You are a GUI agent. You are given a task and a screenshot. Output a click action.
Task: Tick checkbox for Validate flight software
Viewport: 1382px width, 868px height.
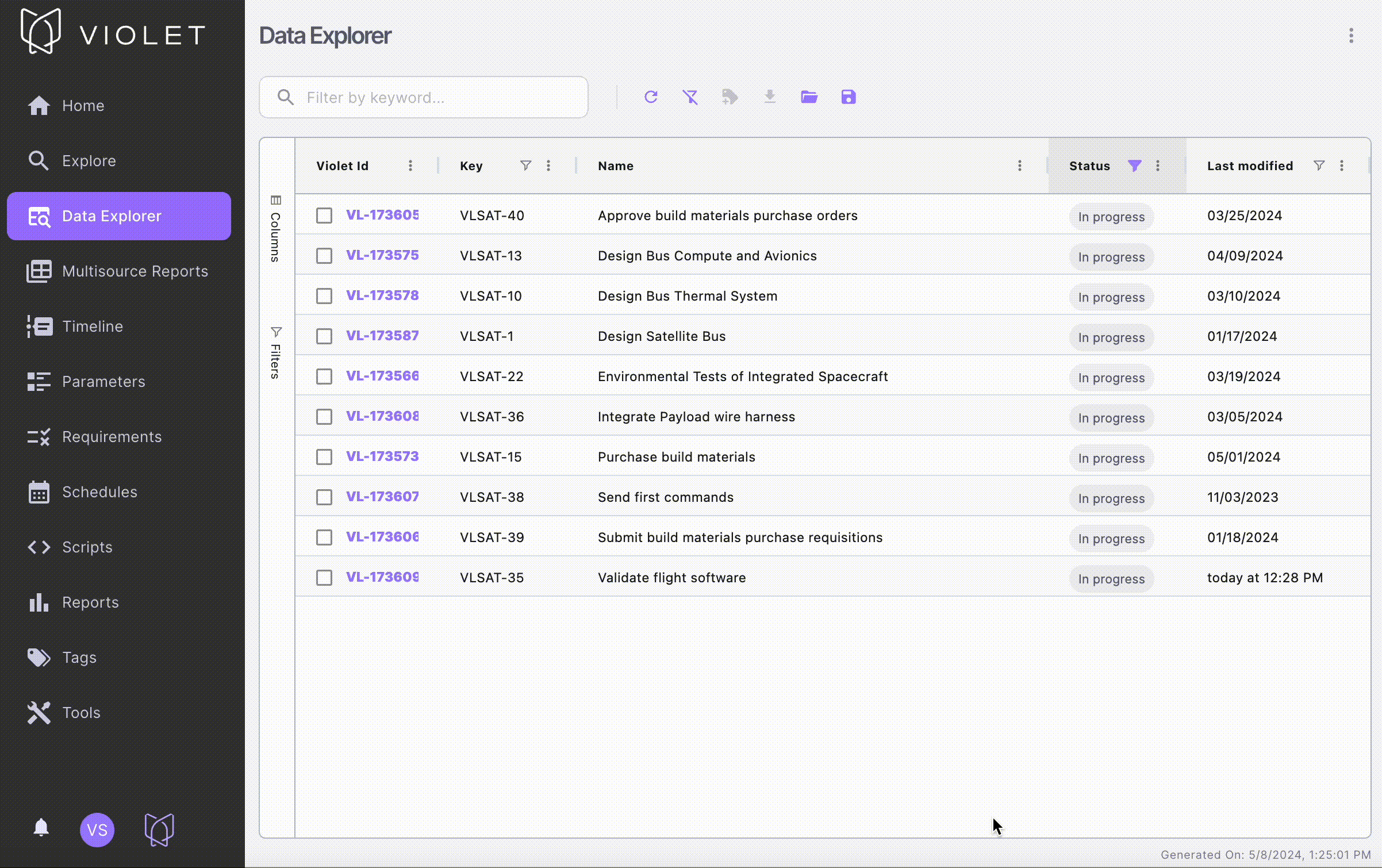point(324,578)
